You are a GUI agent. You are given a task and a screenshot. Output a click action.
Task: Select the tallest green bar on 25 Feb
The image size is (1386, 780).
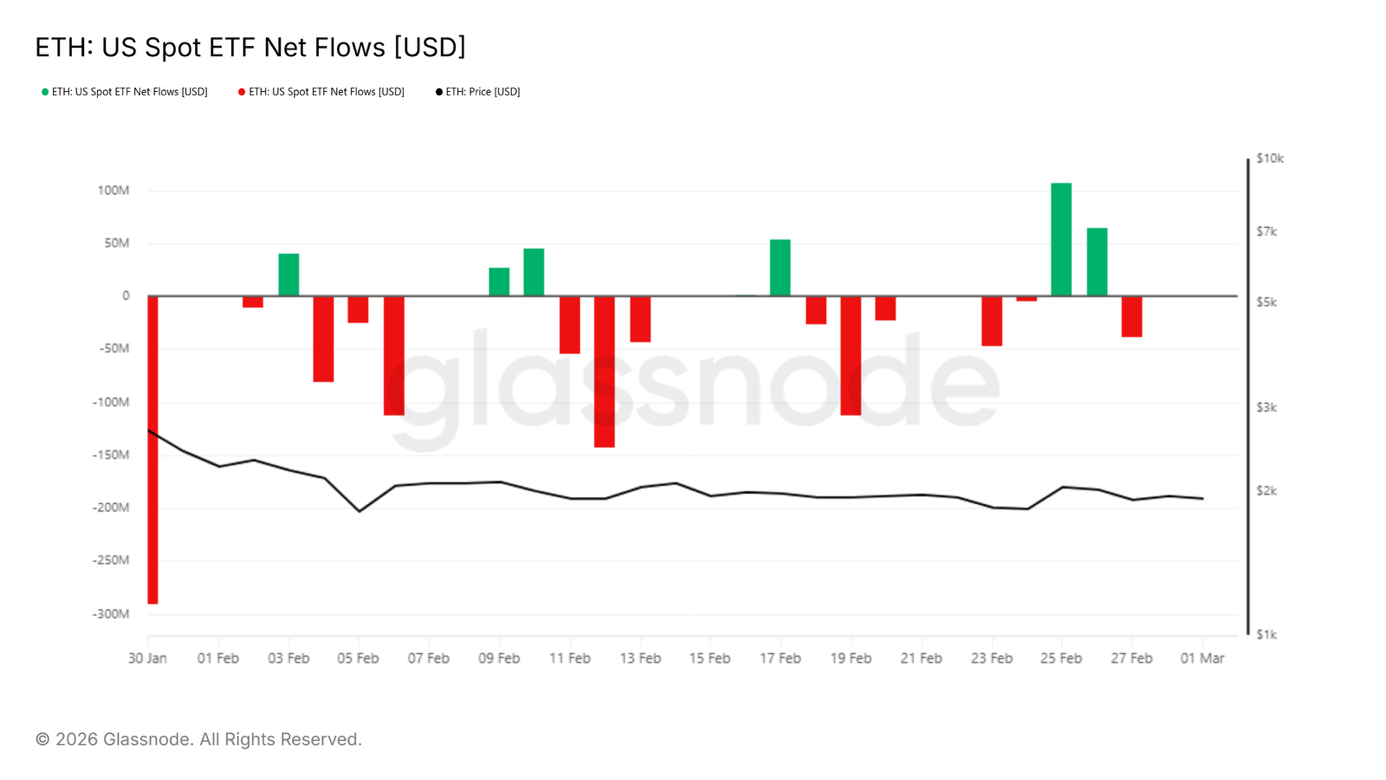pyautogui.click(x=1061, y=240)
